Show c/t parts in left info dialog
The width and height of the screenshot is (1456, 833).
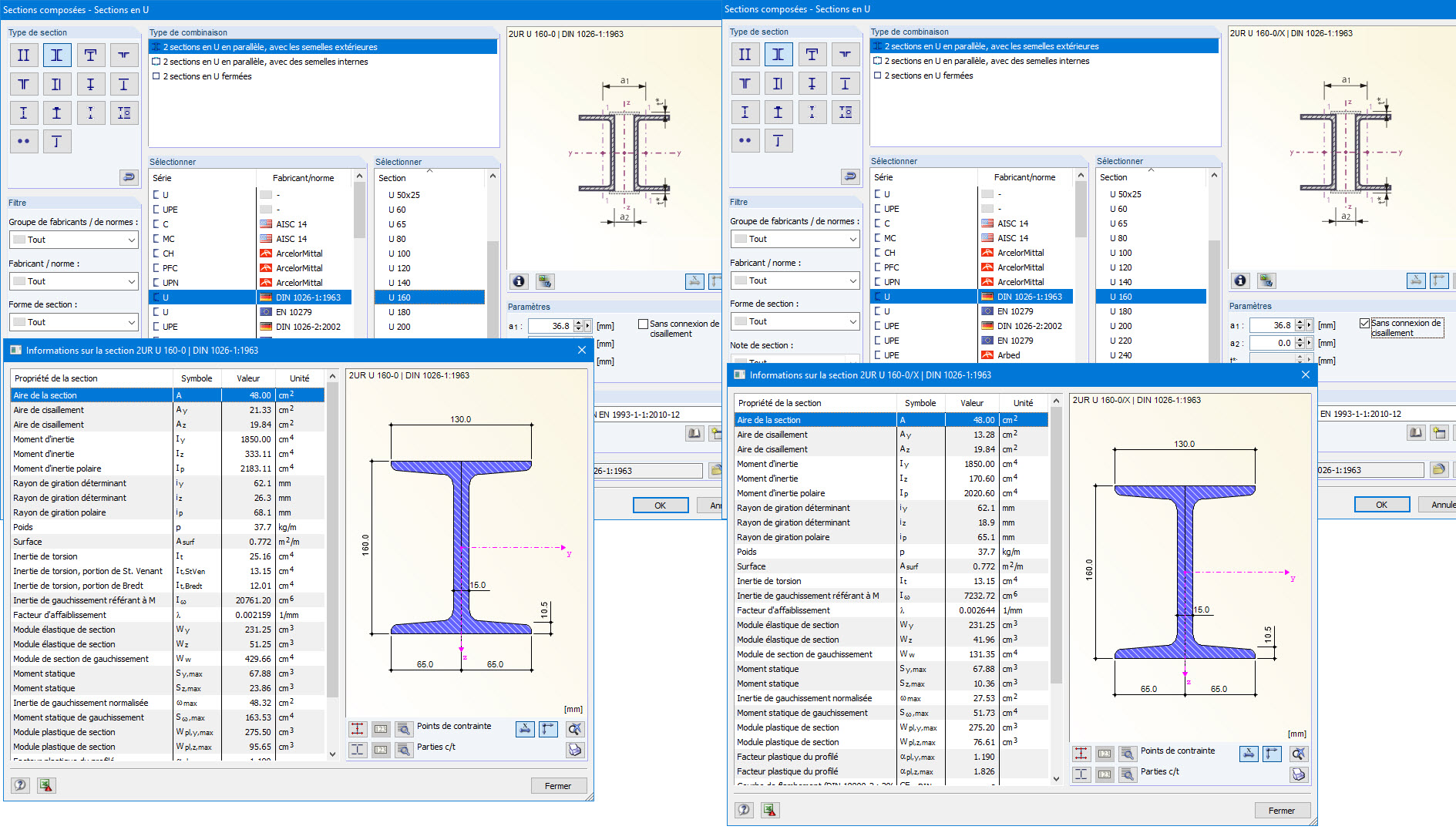358,749
